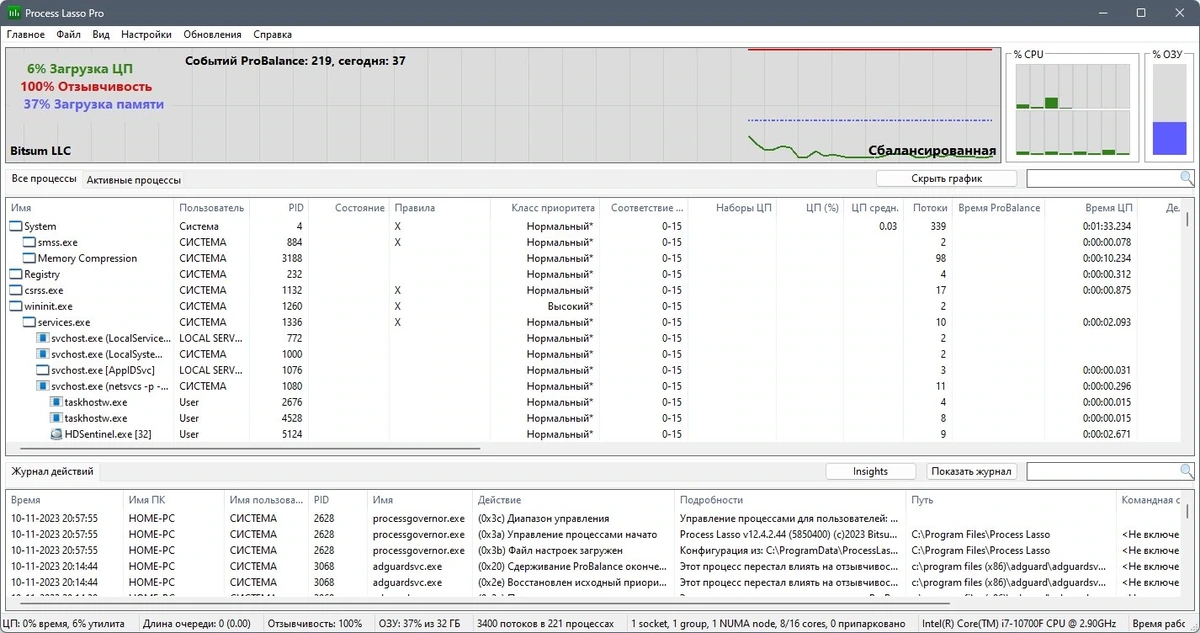Click the Время ProBalance column header

click(1000, 208)
